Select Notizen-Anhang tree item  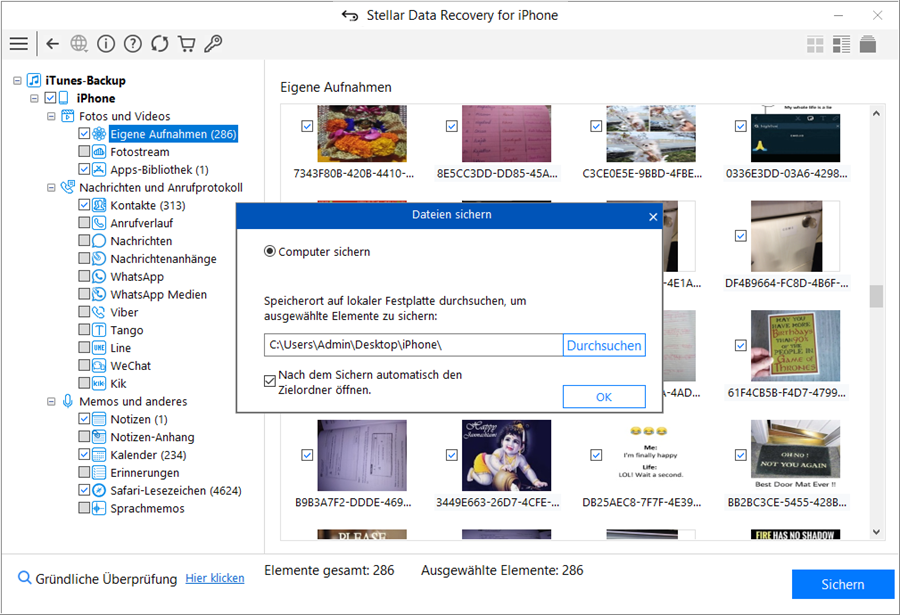[x=152, y=438]
